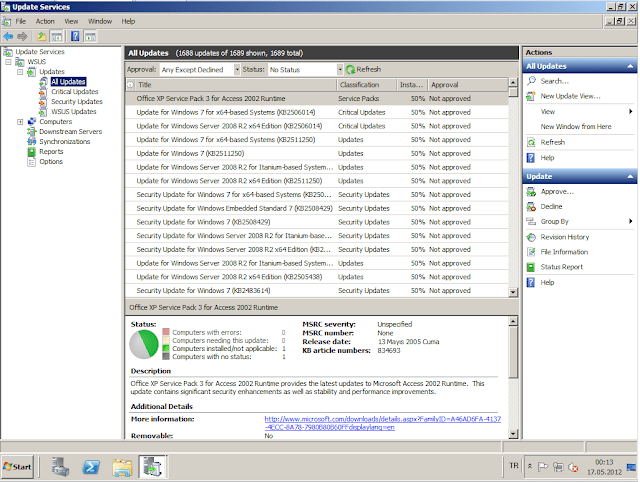Image resolution: width=640 pixels, height=482 pixels.
Task: Select Security Updates in the tree
Action: pyautogui.click(x=76, y=102)
